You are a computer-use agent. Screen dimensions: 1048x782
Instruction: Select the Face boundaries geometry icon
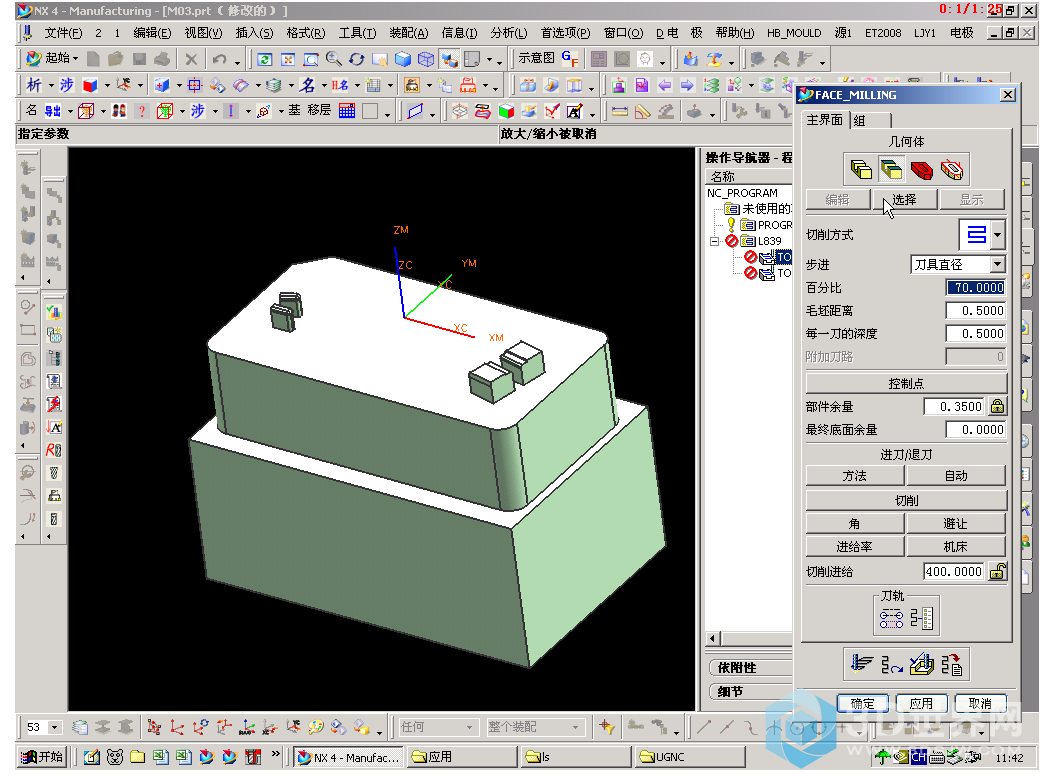891,169
